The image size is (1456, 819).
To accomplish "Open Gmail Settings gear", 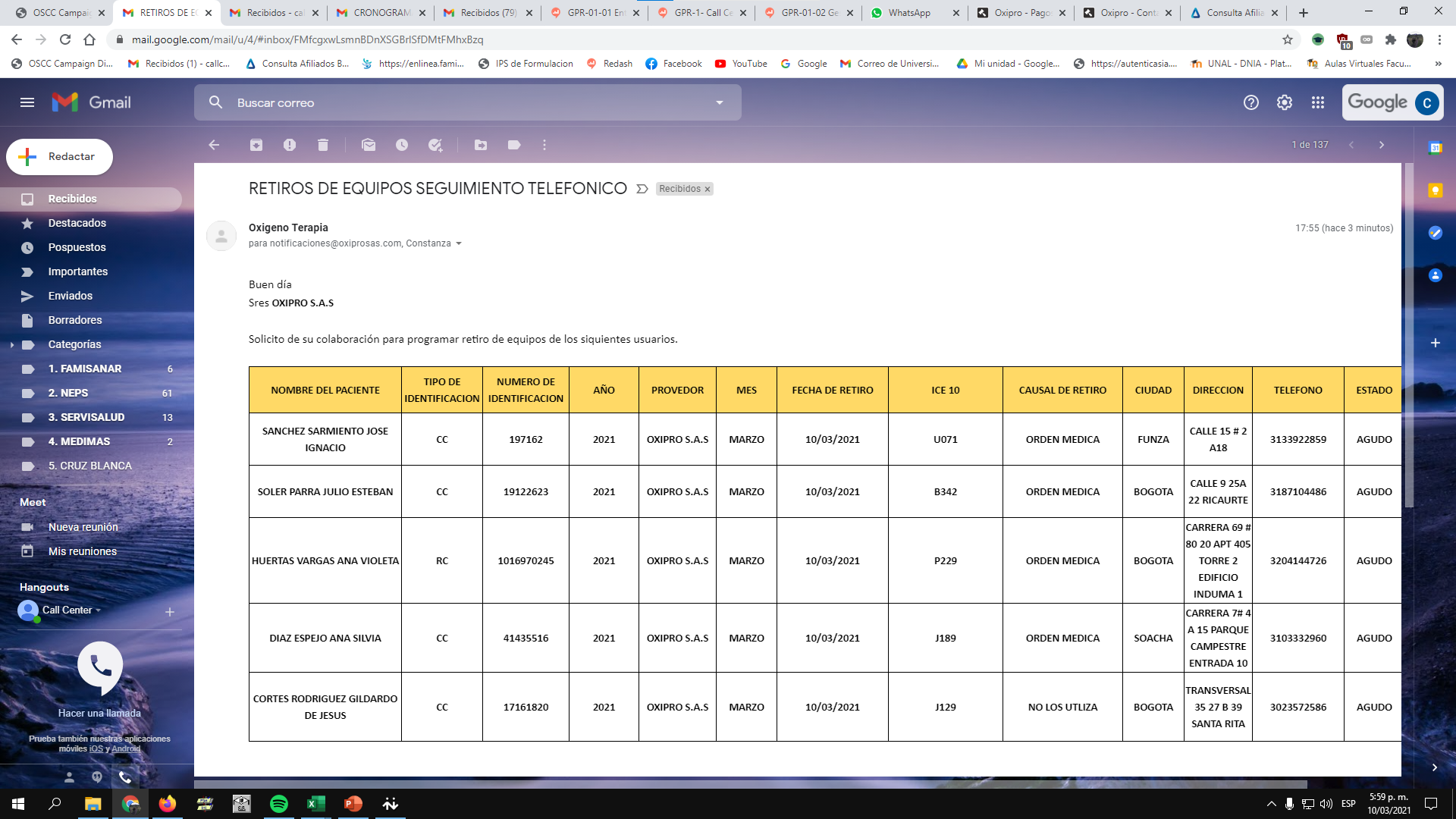I will (1285, 102).
